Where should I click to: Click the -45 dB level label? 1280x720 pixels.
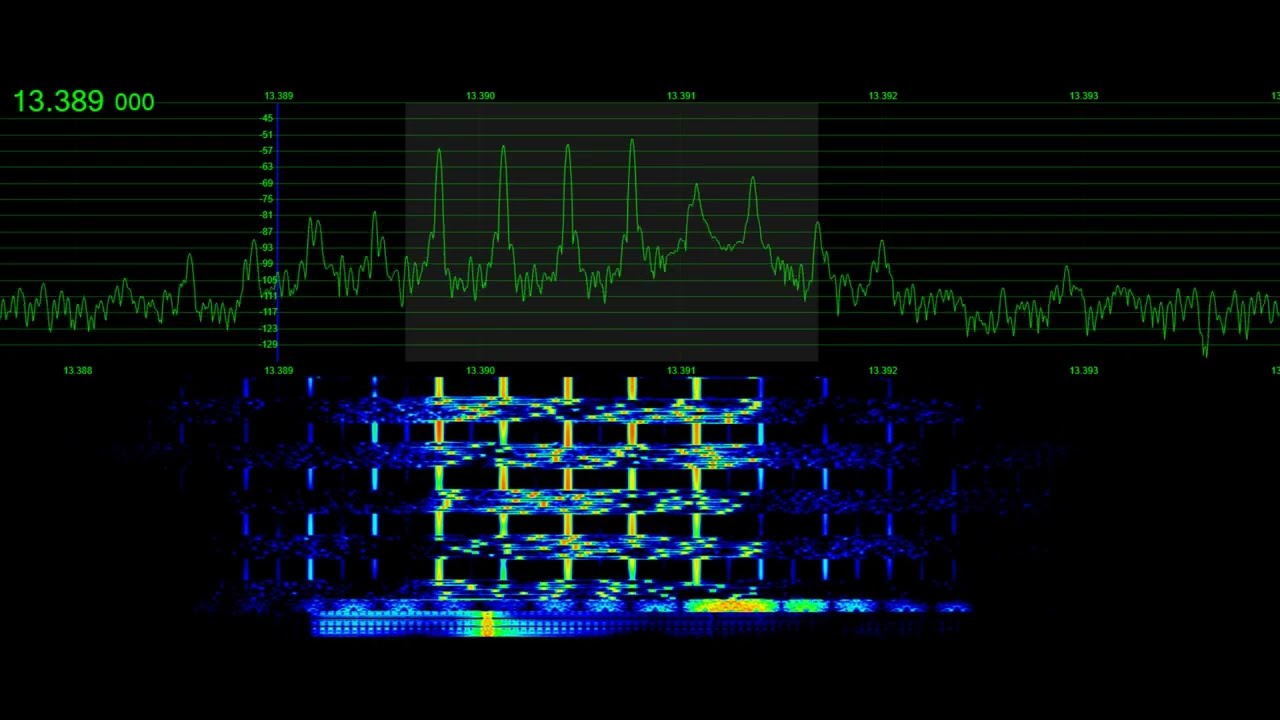(x=267, y=118)
